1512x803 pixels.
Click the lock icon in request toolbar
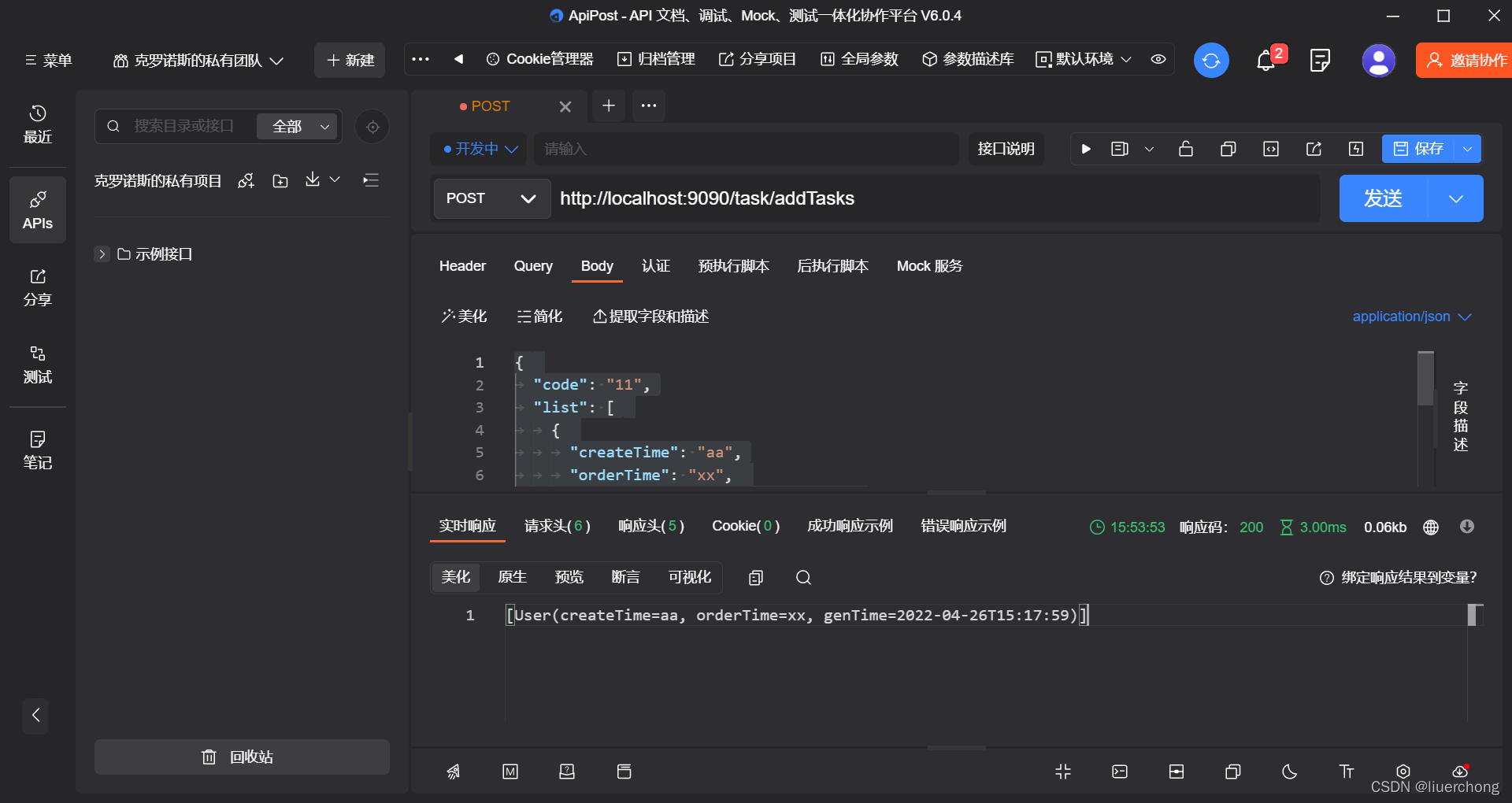coord(1186,149)
